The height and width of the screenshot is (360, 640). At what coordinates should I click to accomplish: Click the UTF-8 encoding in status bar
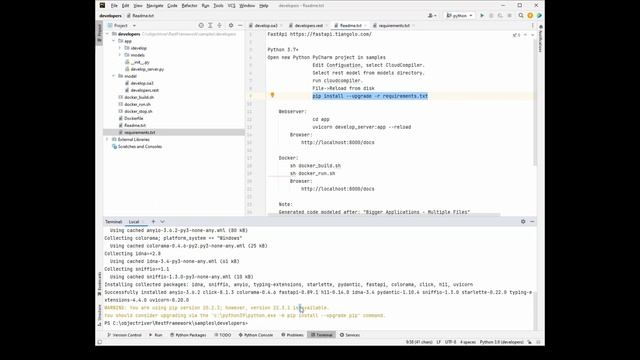point(450,342)
